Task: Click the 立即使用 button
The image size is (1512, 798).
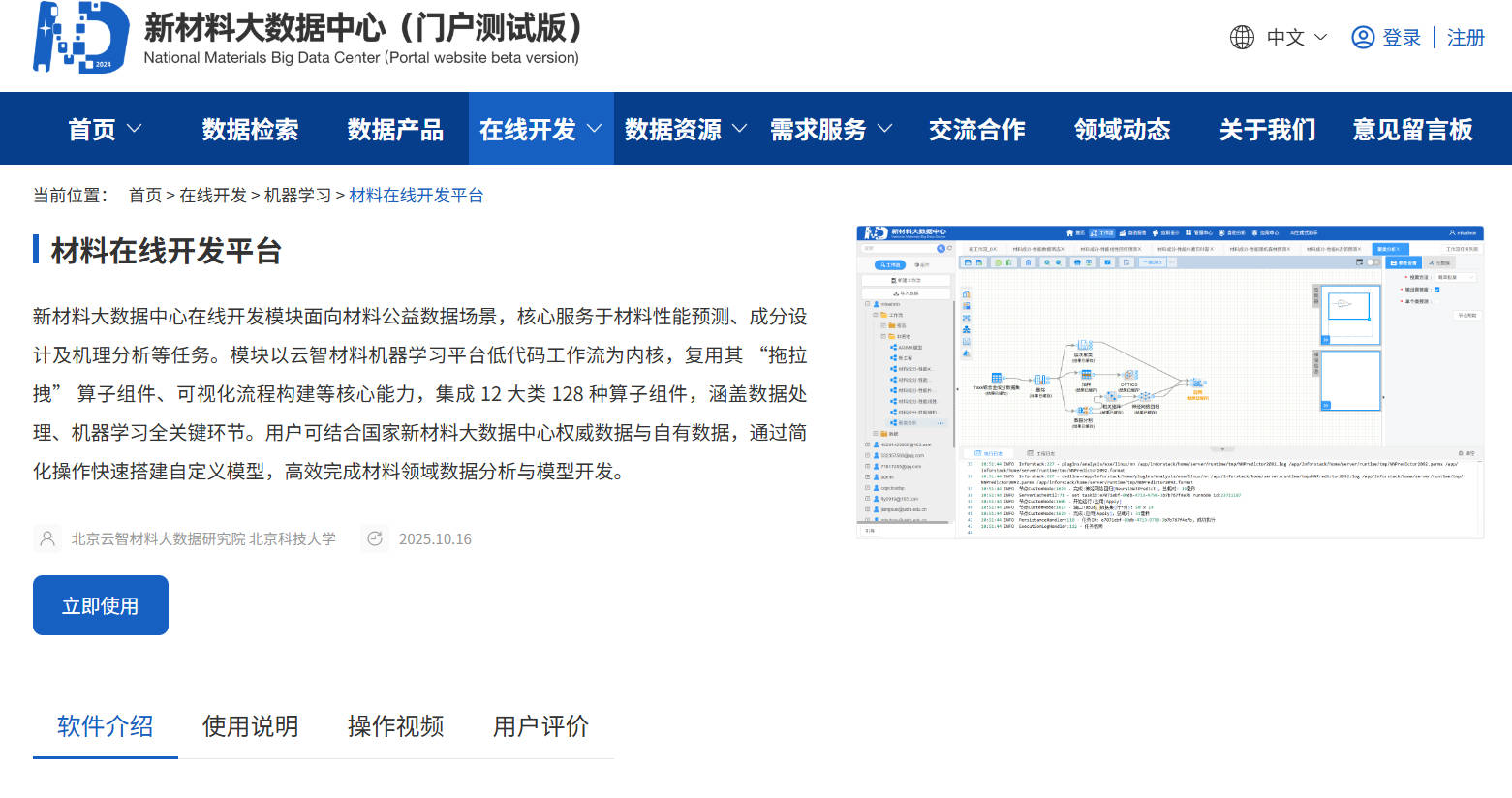Action: click(100, 604)
